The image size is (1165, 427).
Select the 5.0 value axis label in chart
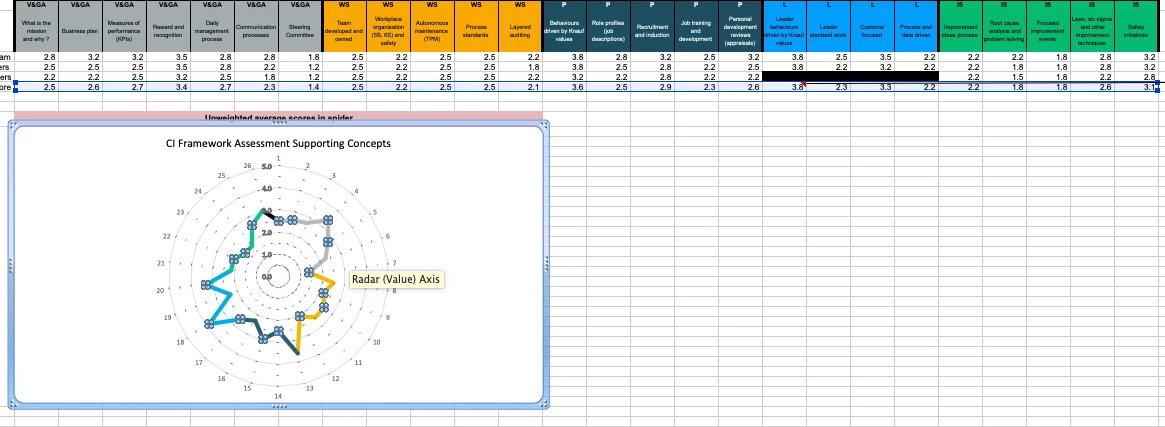pyautogui.click(x=267, y=168)
